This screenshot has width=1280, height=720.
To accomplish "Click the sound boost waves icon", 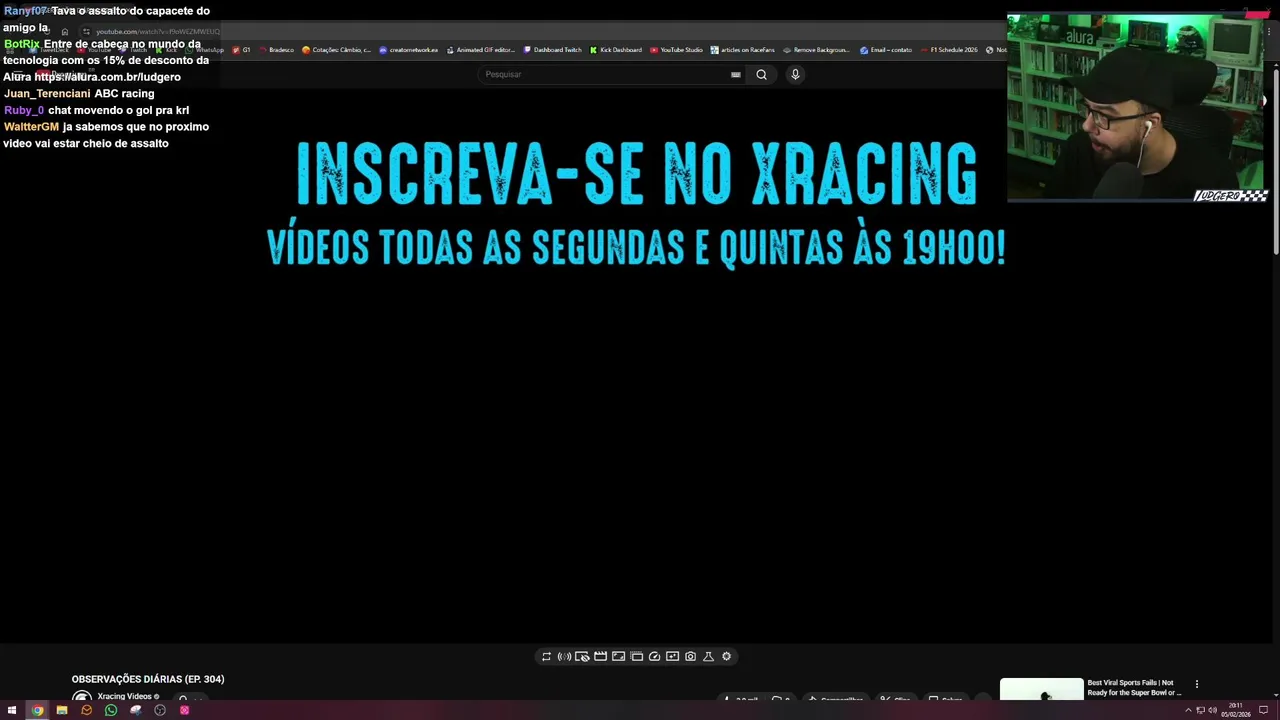I will tap(564, 656).
